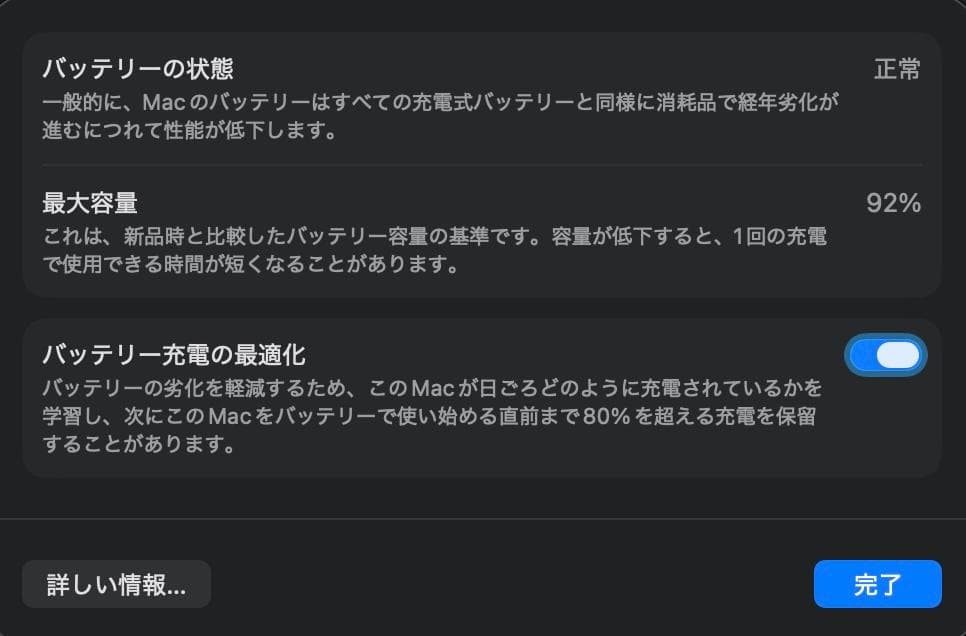Click the knob of the charging toggle
This screenshot has width=966, height=636.
896,355
